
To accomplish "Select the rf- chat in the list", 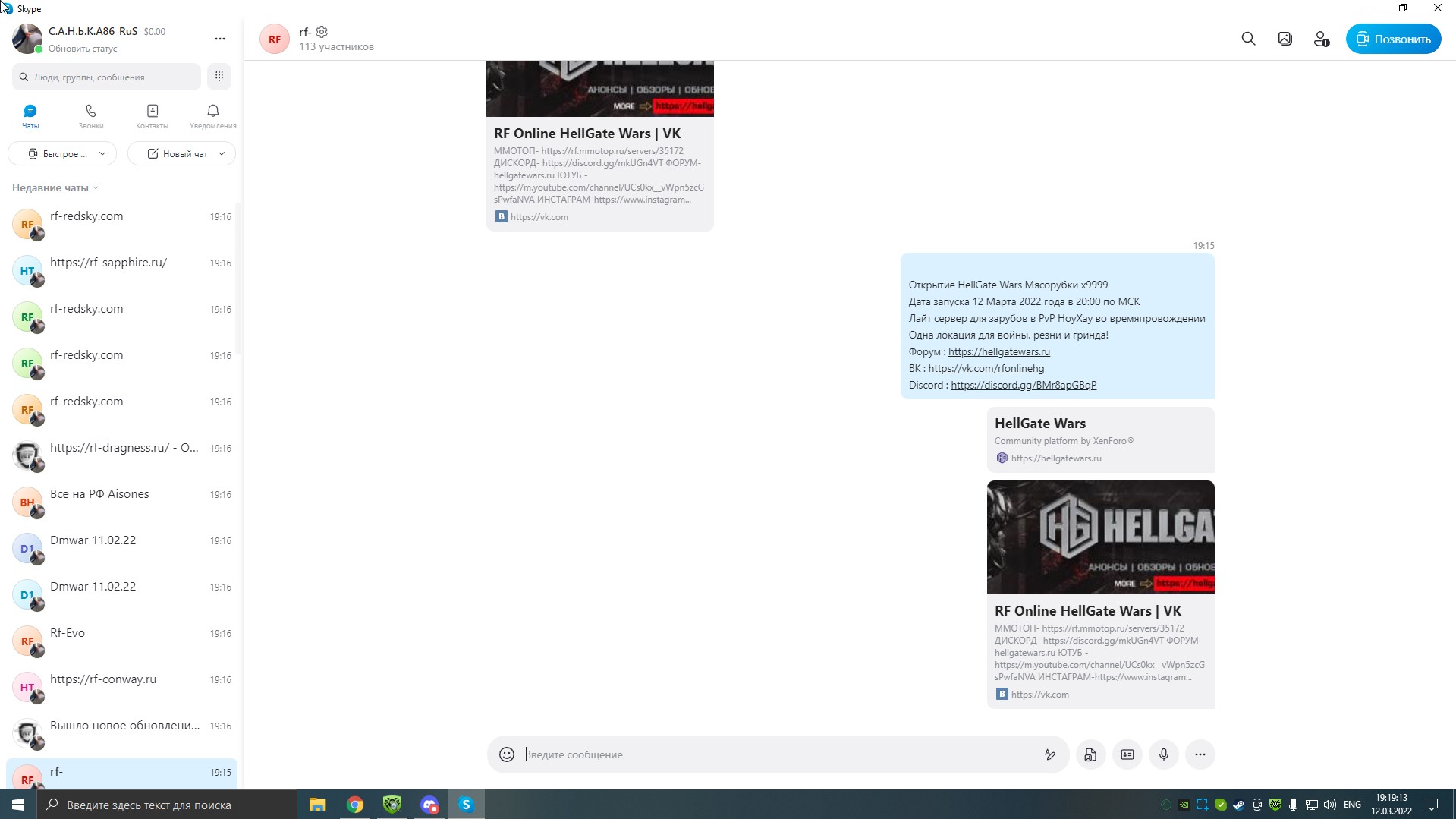I will (121, 773).
